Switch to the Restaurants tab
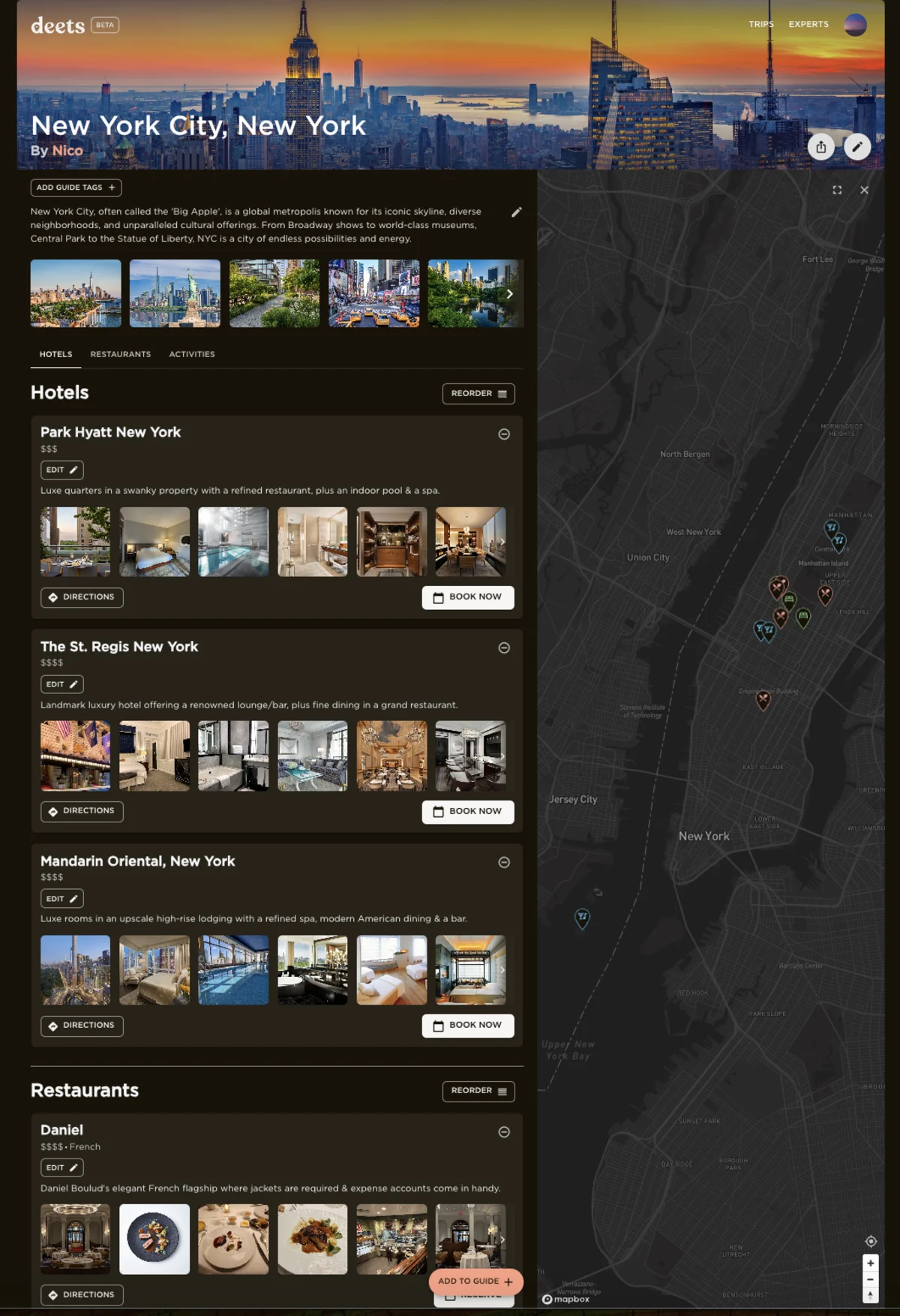The height and width of the screenshot is (1316, 900). click(x=121, y=354)
